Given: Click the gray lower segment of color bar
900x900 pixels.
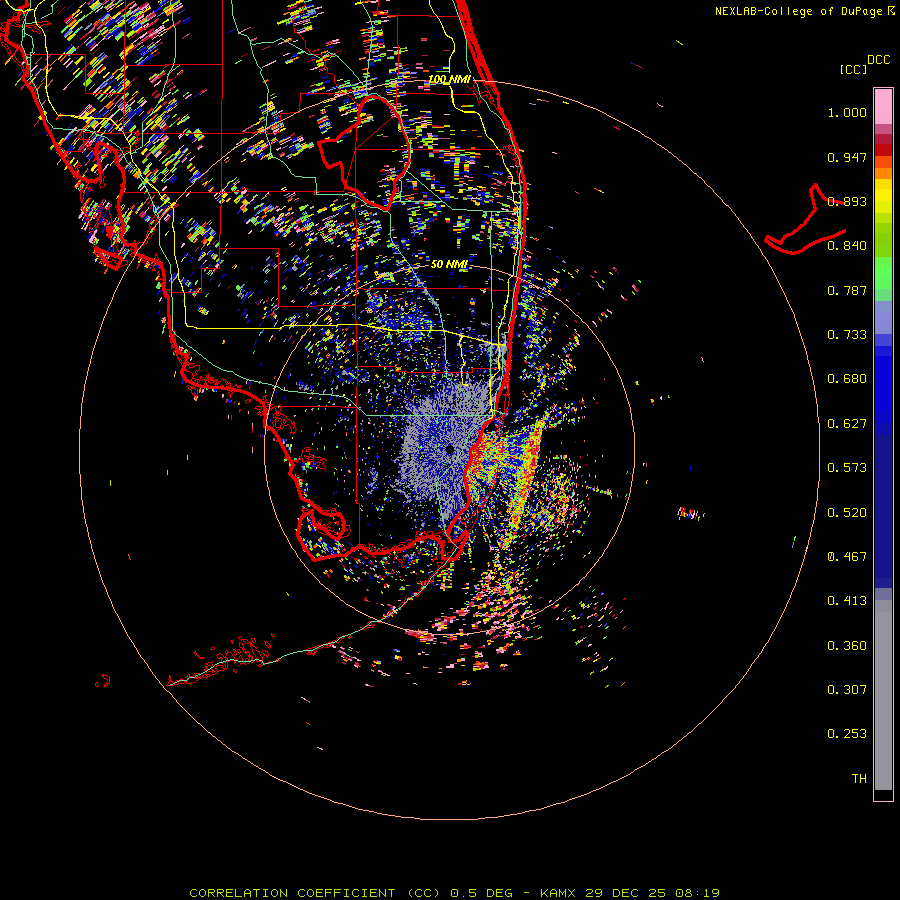Looking at the screenshot, I should (883, 695).
